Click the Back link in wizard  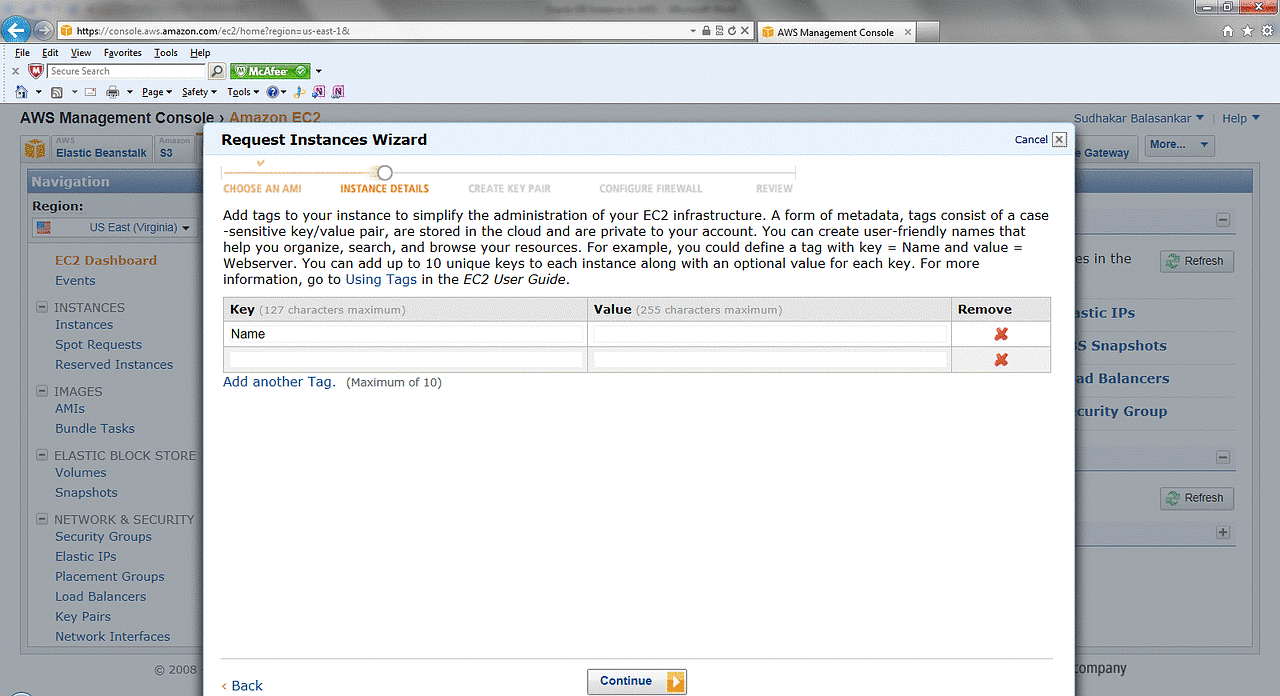pos(242,686)
